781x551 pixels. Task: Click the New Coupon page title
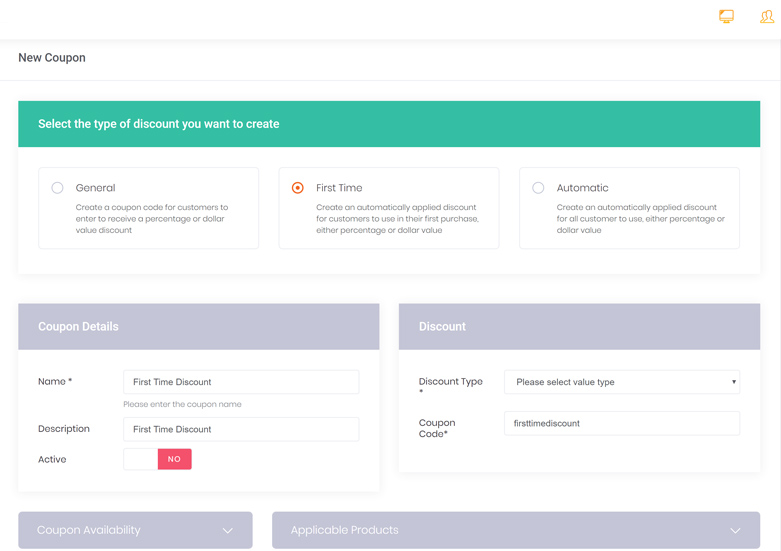pos(52,58)
